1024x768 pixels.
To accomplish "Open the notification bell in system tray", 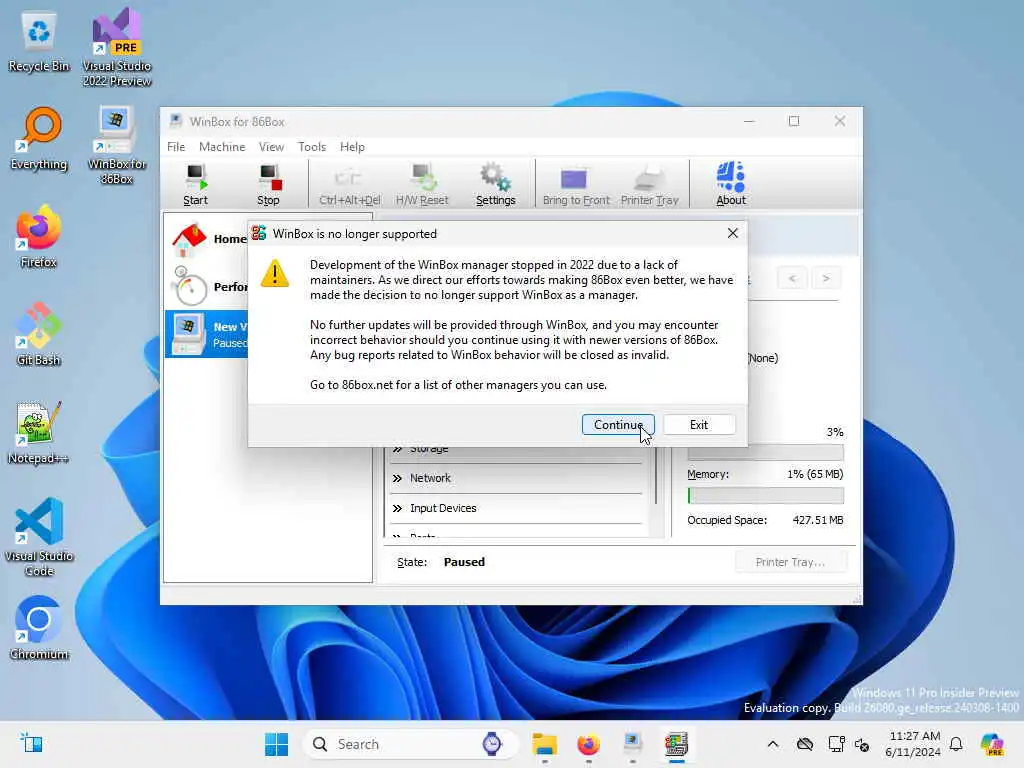I will coord(956,744).
